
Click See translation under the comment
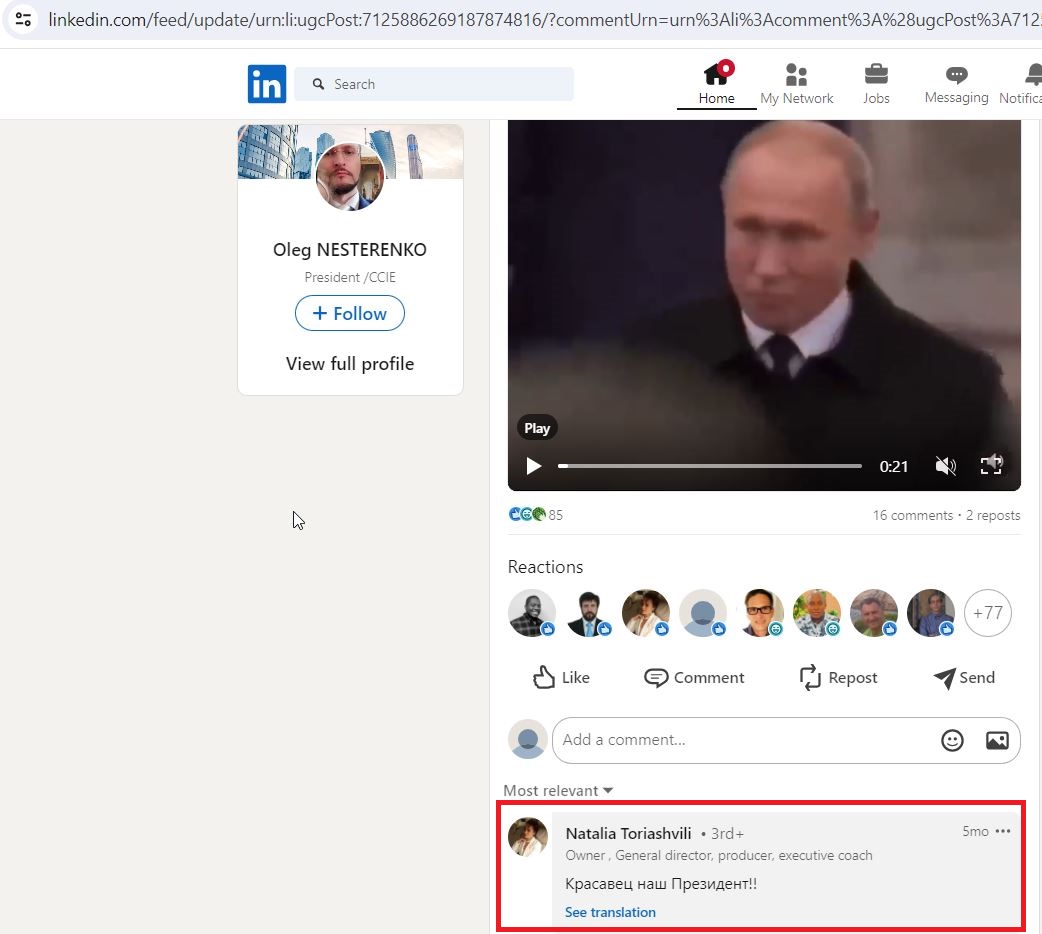(x=610, y=911)
